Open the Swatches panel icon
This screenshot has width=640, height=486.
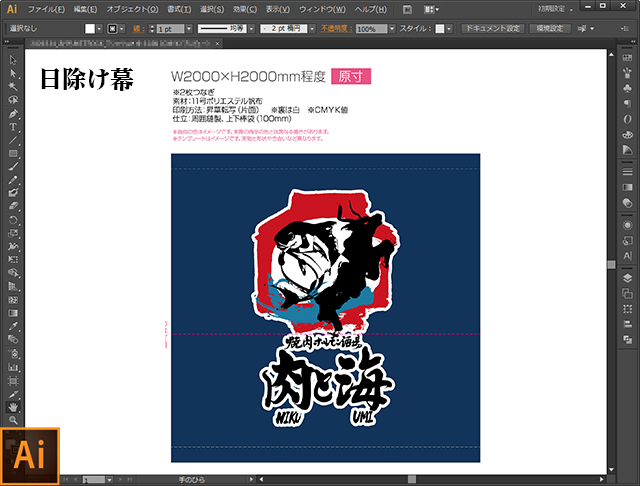tap(627, 58)
